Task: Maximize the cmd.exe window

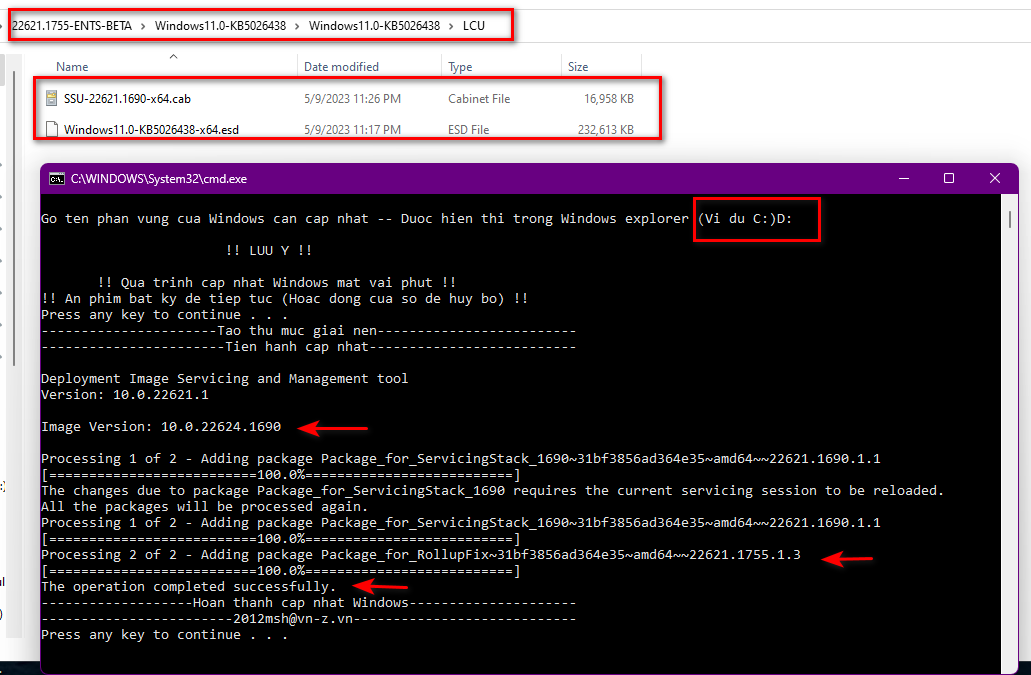Action: (x=949, y=178)
